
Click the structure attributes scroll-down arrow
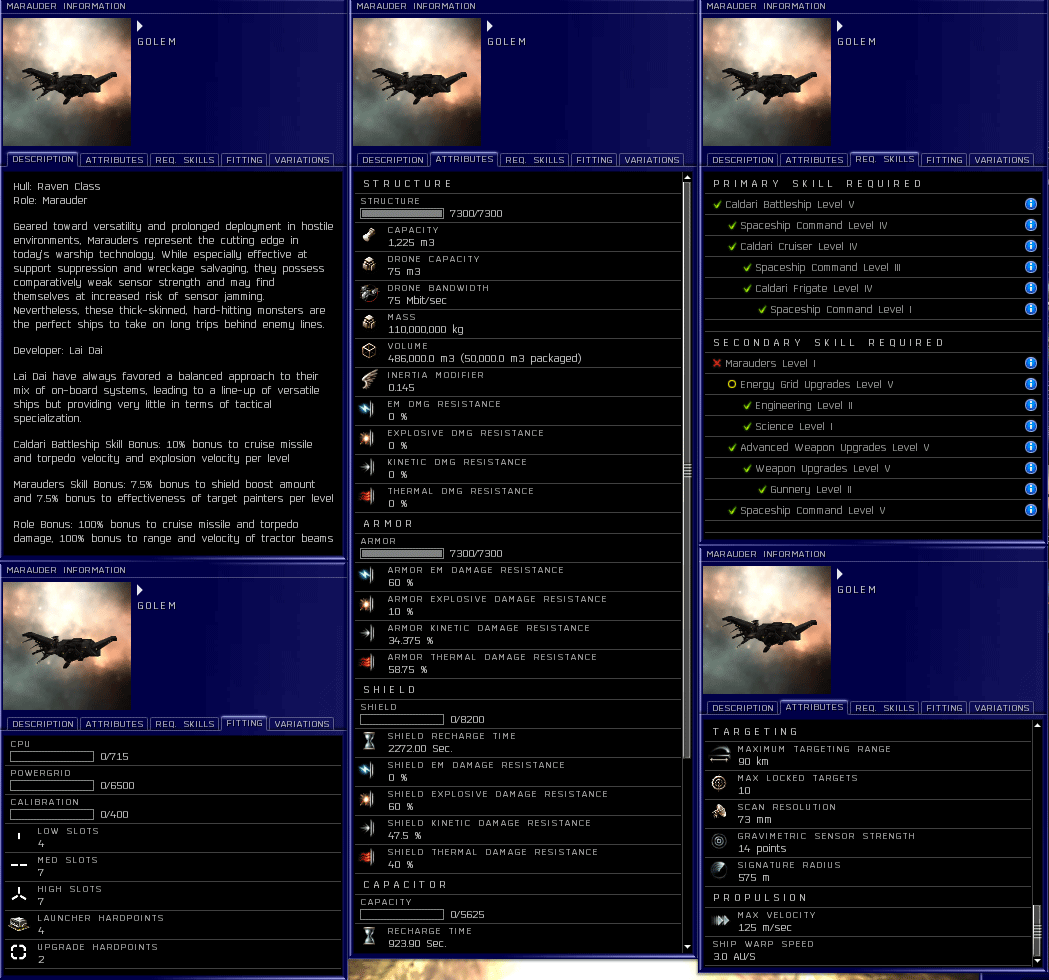click(687, 947)
